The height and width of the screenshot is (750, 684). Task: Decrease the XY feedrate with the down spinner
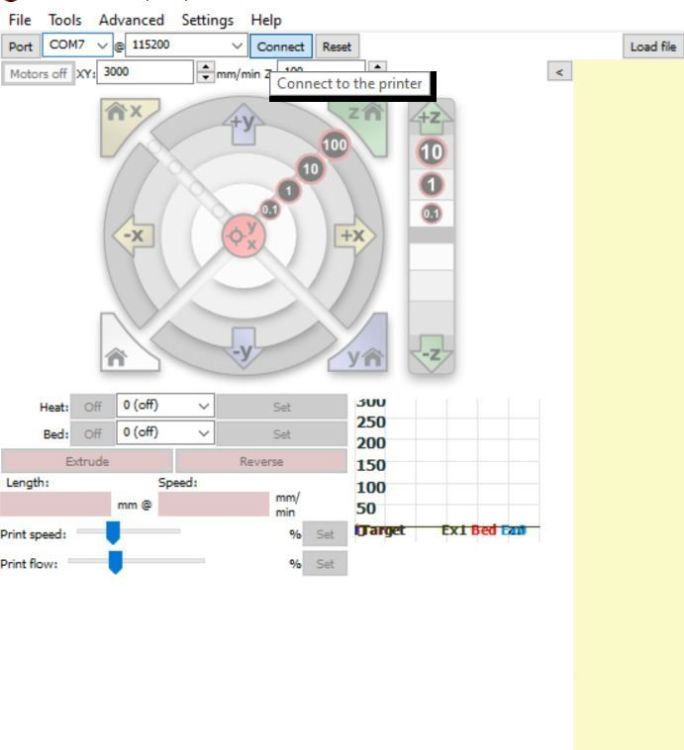tap(206, 77)
